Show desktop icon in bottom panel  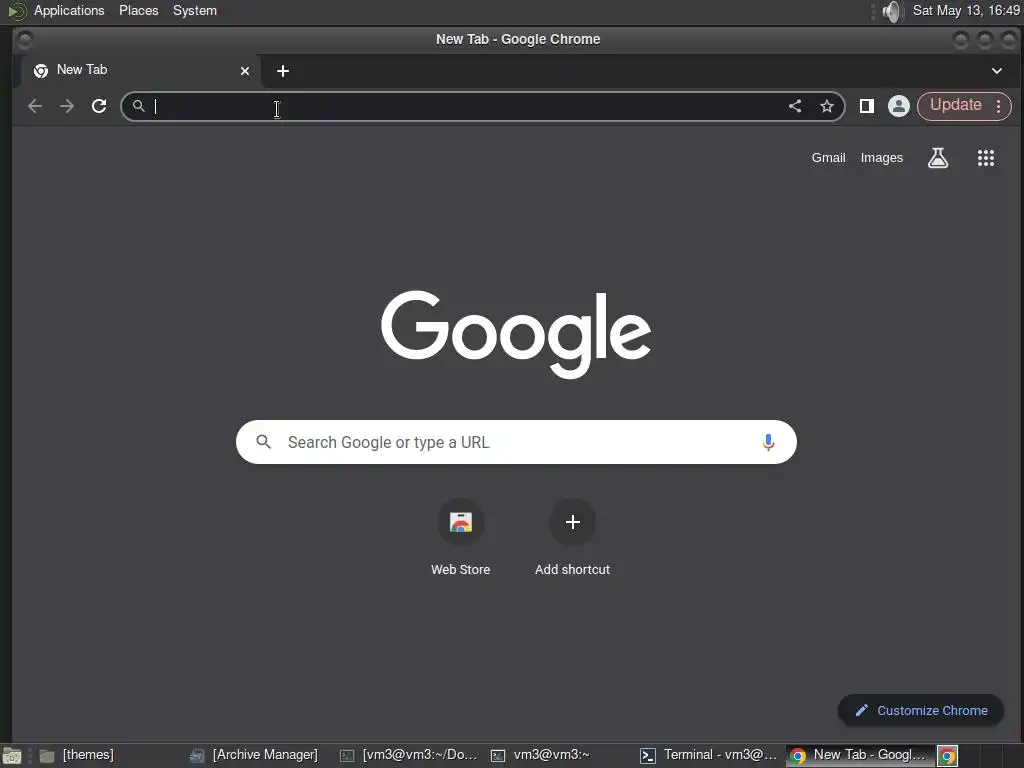pos(12,756)
